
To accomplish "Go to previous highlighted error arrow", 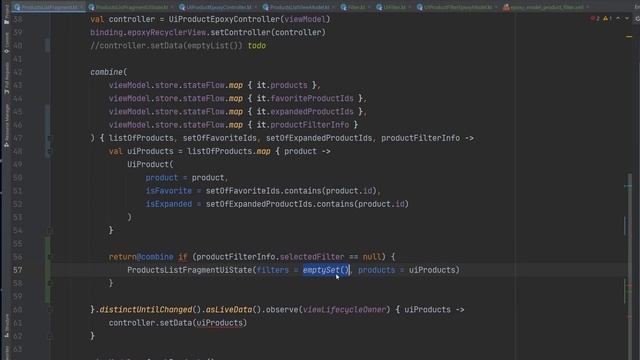I will 618,18.
